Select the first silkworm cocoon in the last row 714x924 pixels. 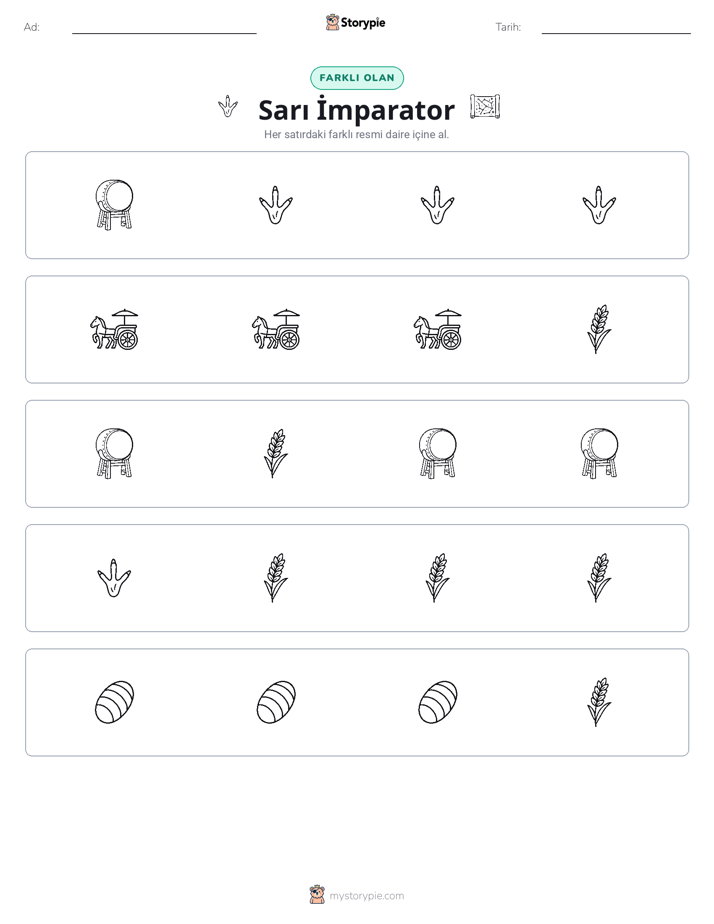pyautogui.click(x=114, y=702)
